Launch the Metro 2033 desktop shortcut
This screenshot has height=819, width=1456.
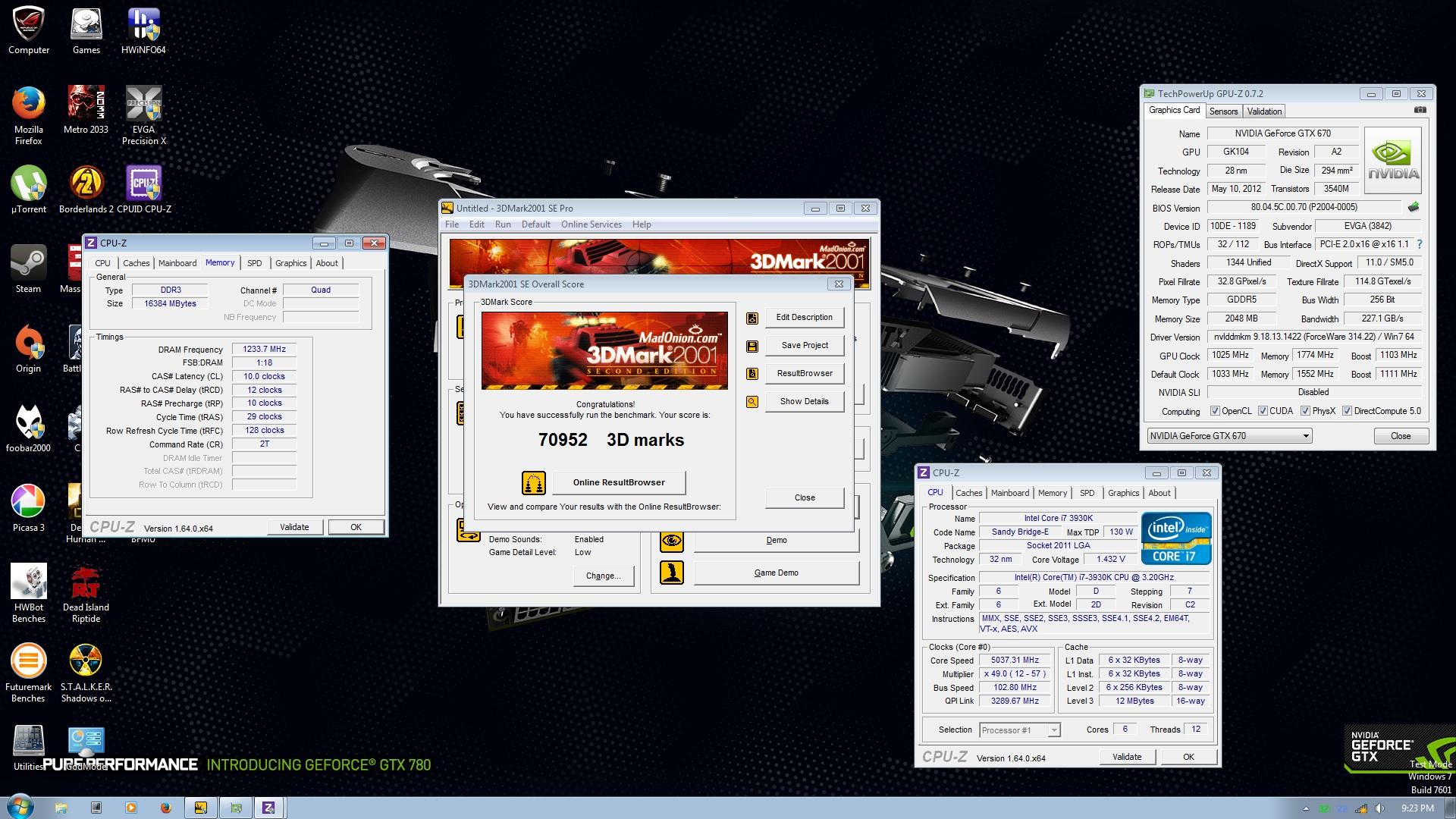[86, 110]
